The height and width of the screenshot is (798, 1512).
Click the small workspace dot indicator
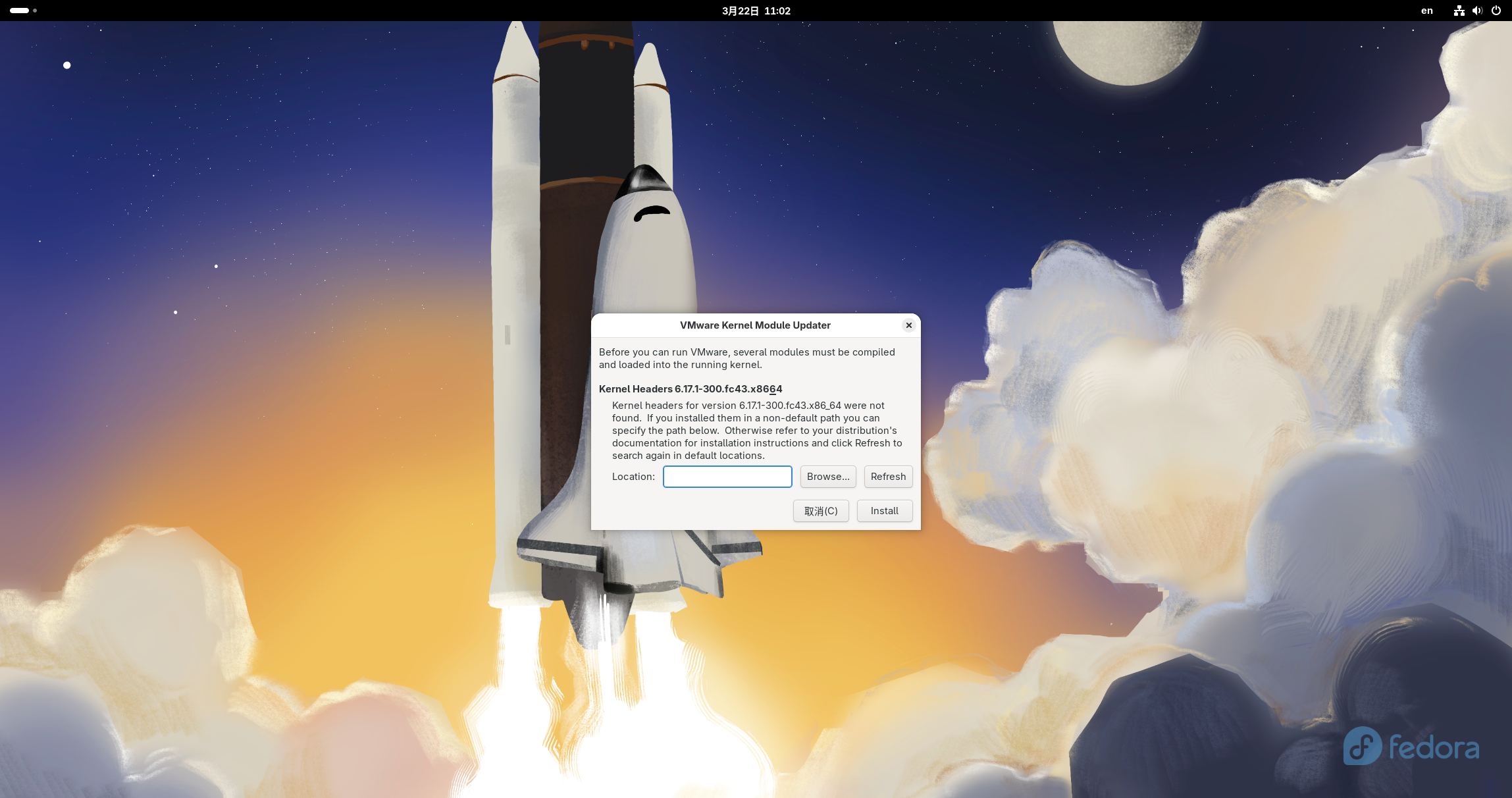tap(35, 11)
